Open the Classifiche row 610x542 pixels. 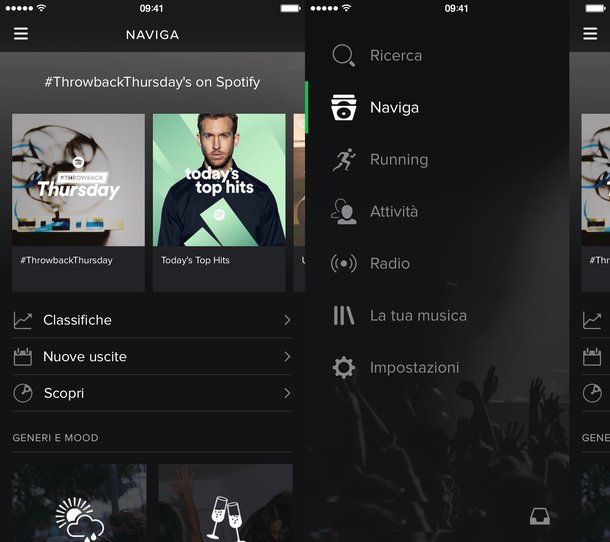click(x=152, y=320)
